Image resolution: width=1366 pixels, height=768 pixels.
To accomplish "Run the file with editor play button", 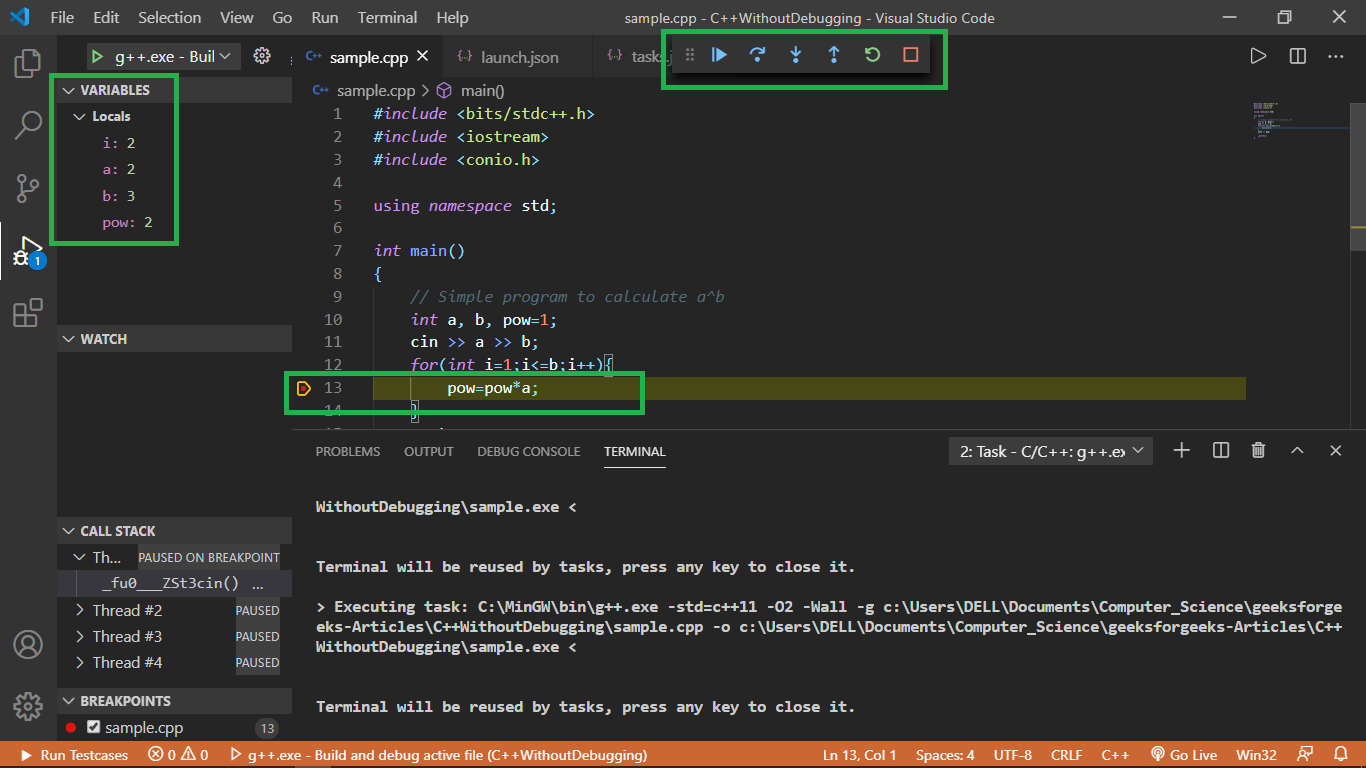I will 1258,56.
